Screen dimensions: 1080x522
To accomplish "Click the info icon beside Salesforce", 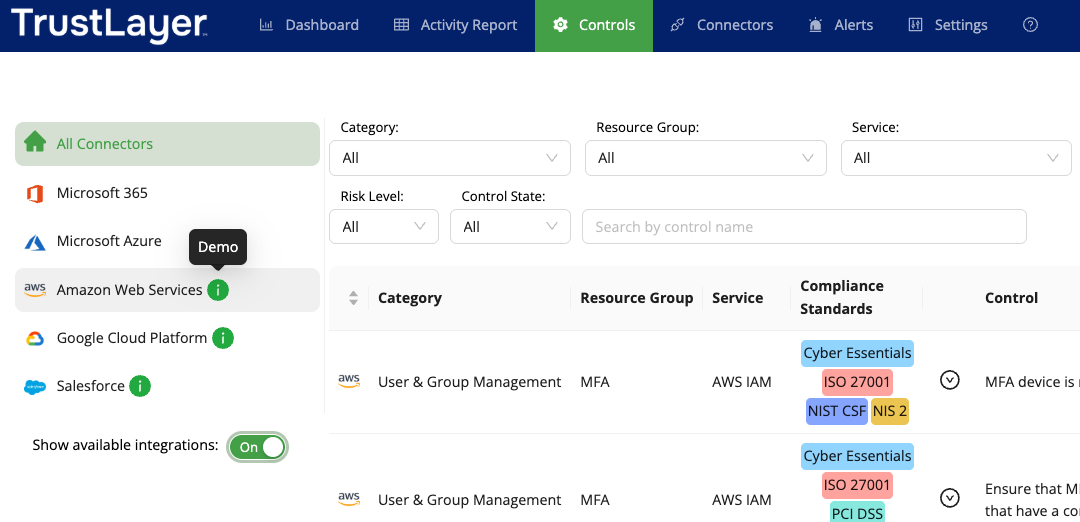I will (140, 386).
